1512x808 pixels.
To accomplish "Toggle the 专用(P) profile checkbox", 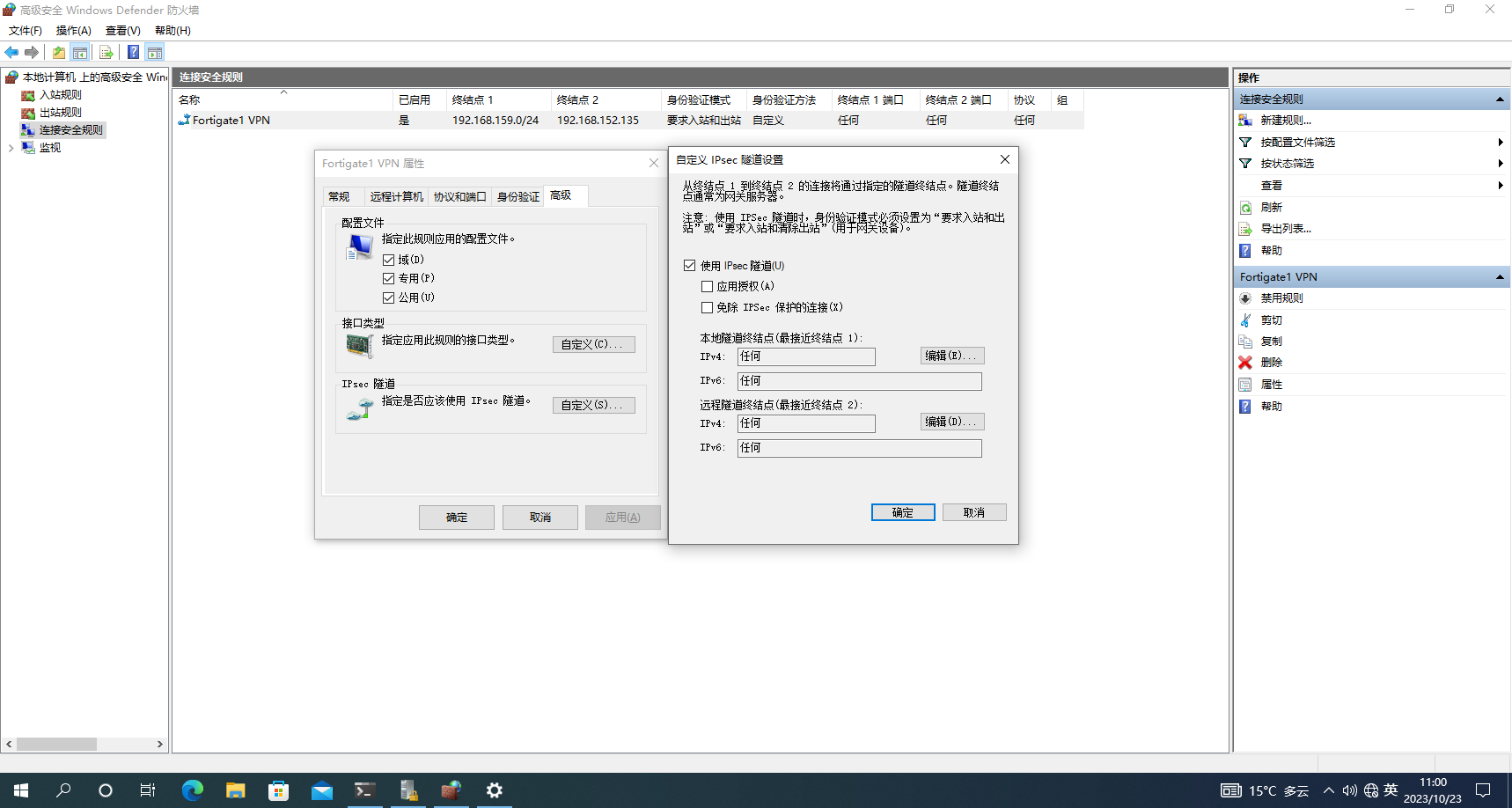I will click(388, 279).
